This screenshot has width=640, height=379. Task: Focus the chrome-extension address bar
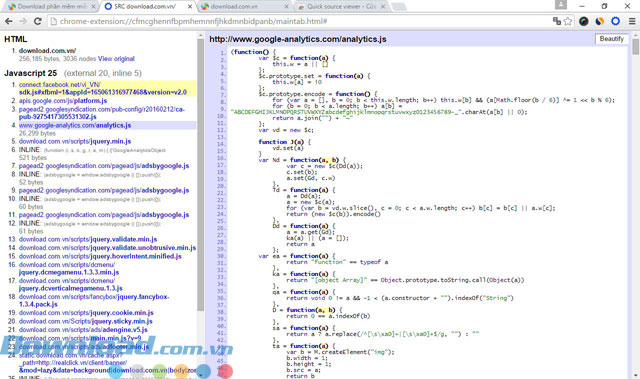302,21
